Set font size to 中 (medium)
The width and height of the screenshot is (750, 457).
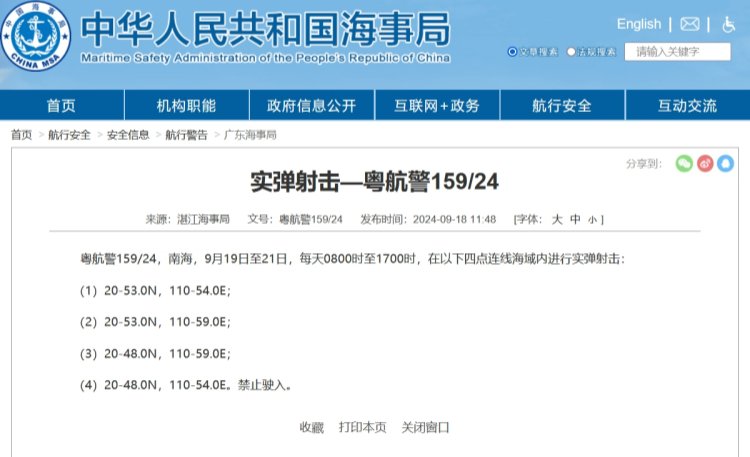(x=575, y=219)
